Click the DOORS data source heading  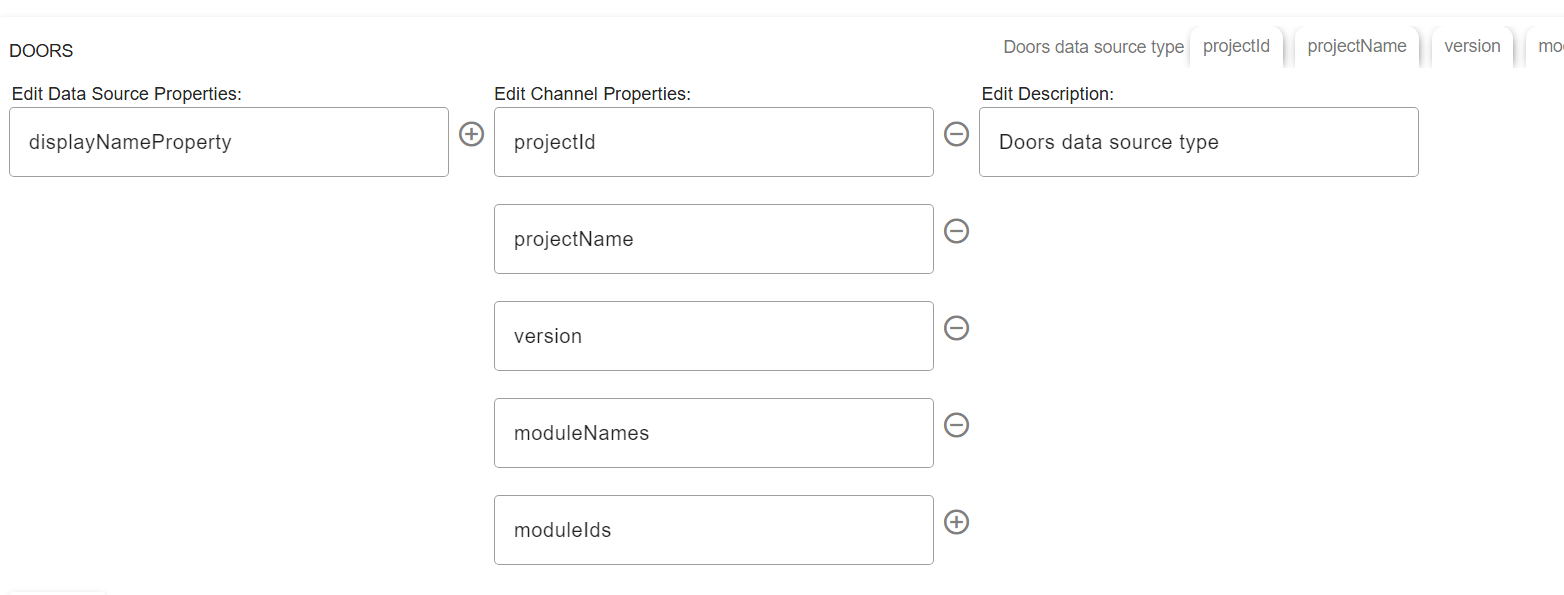41,51
